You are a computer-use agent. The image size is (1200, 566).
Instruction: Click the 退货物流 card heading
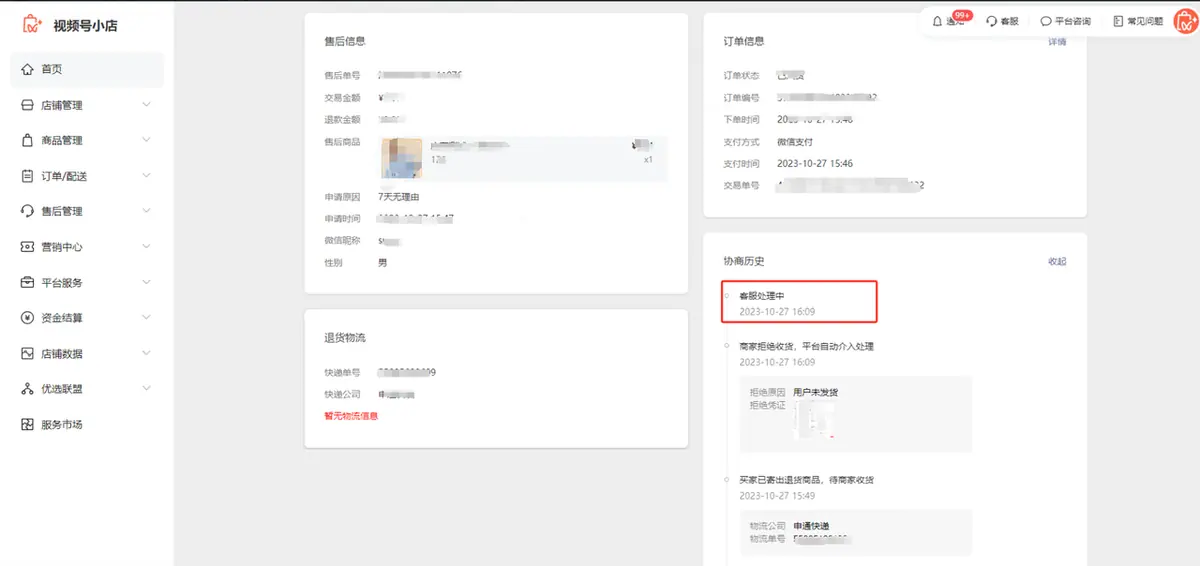pyautogui.click(x=344, y=338)
